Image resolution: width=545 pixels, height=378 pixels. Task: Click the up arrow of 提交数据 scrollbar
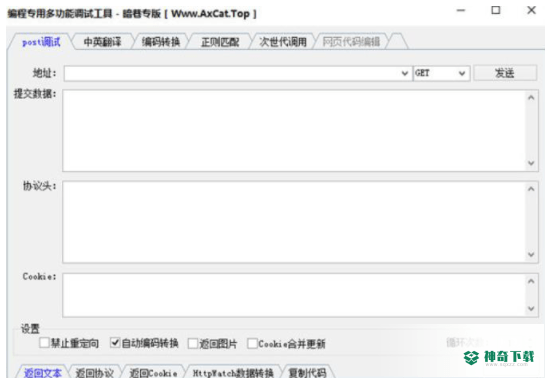(531, 98)
